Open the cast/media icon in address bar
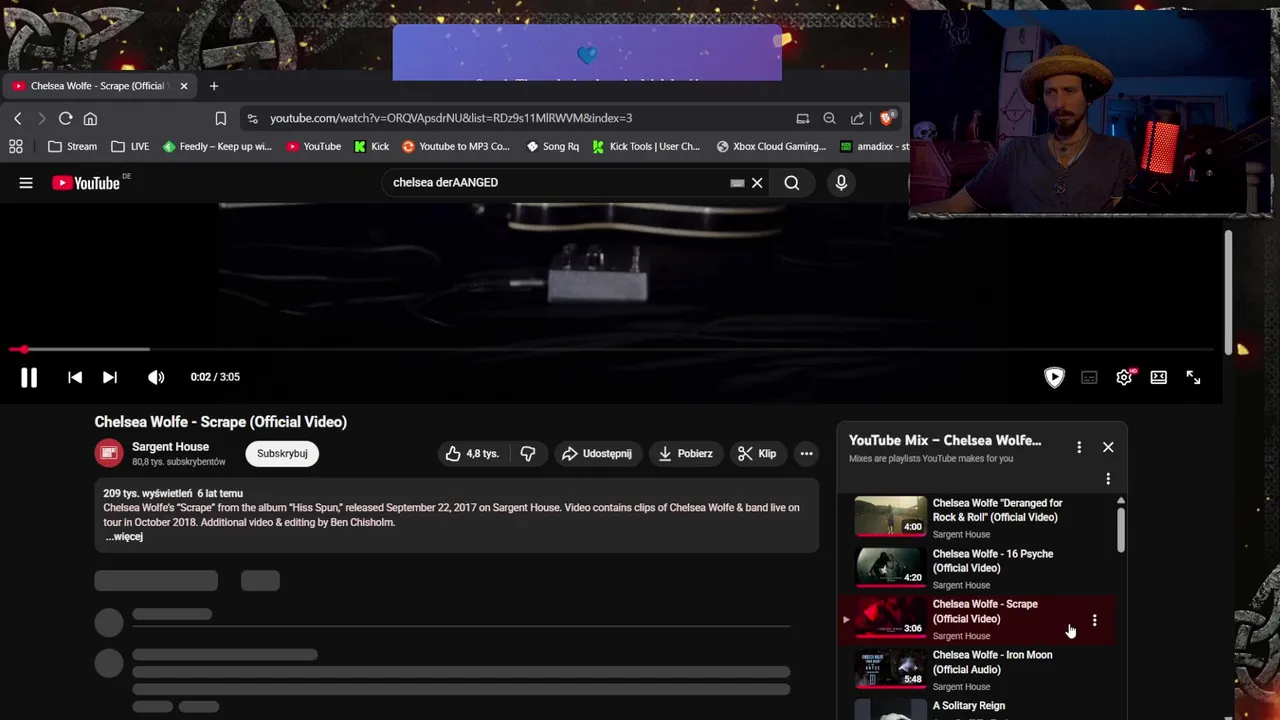Viewport: 1280px width, 720px height. (802, 118)
